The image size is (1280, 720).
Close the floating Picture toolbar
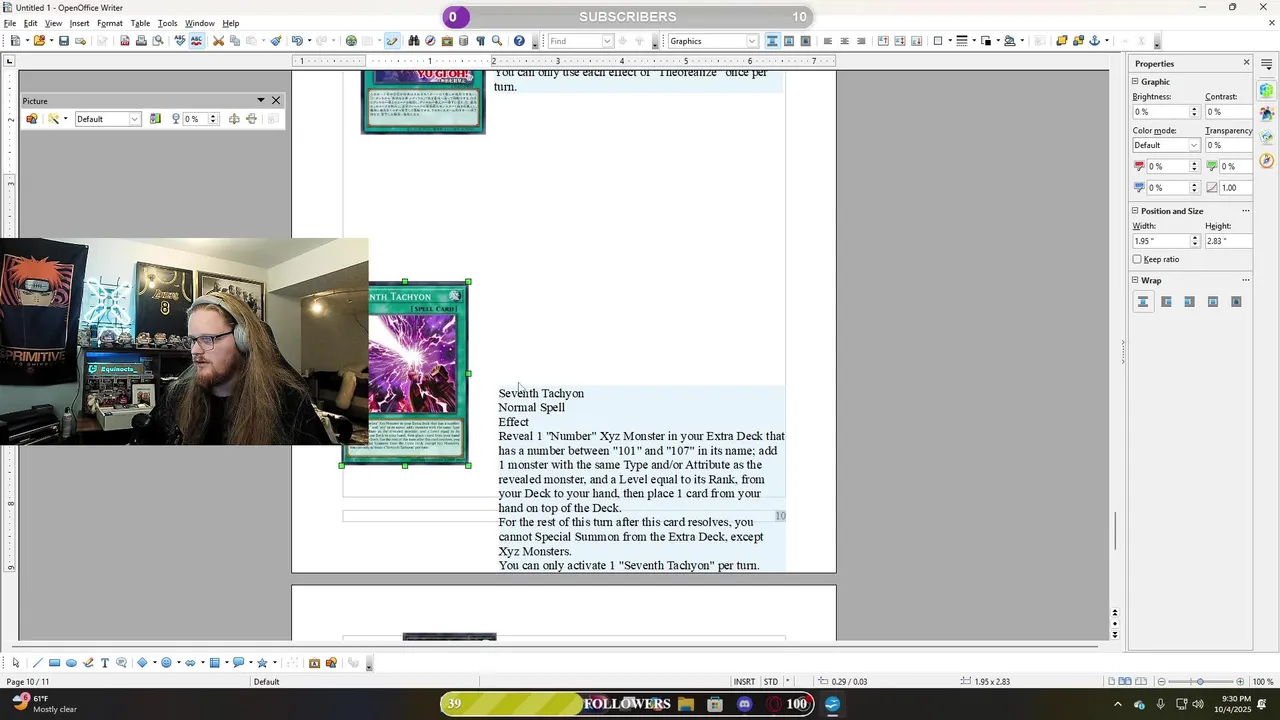pos(276,100)
